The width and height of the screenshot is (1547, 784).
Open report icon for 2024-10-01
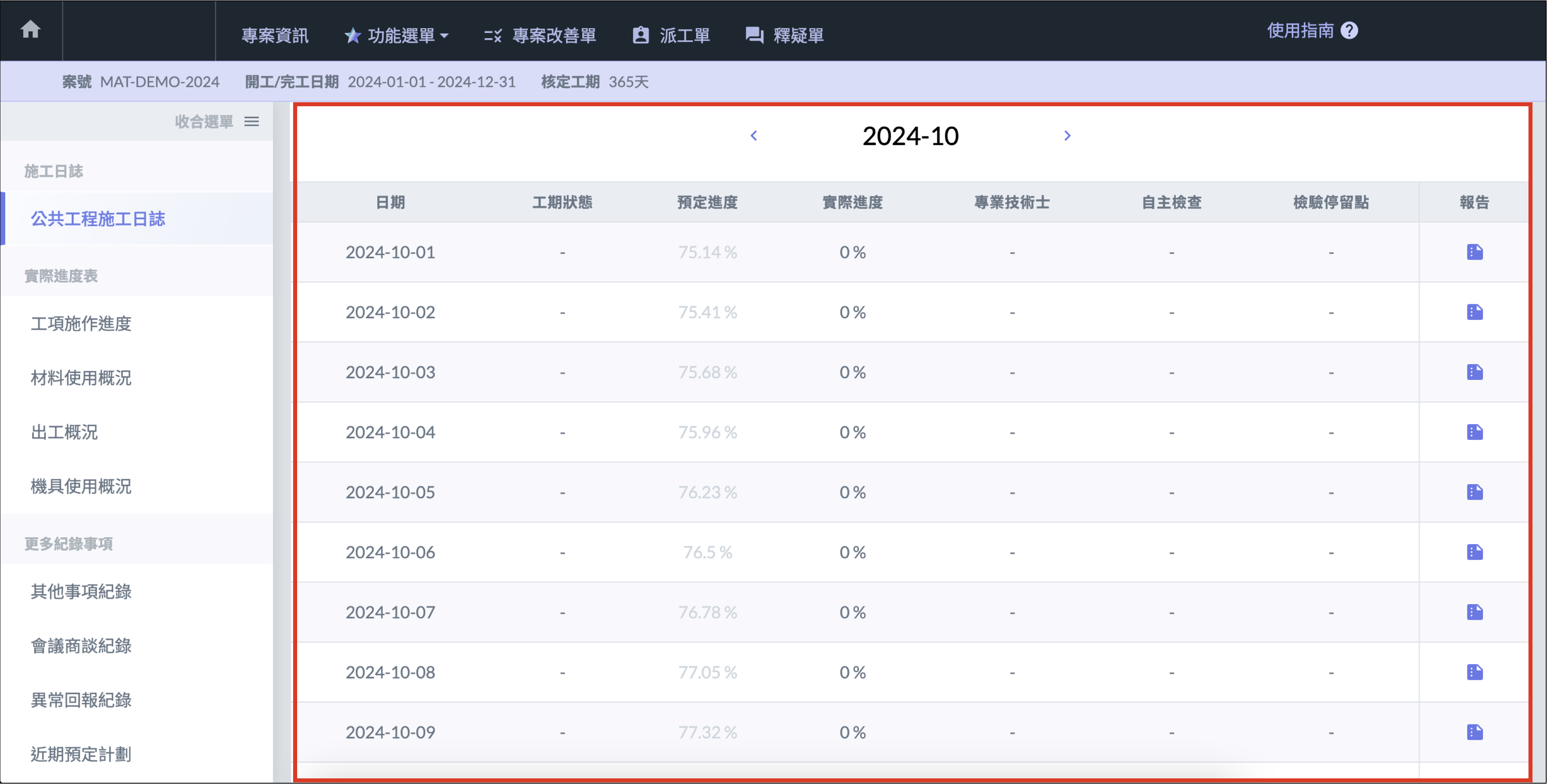tap(1475, 252)
